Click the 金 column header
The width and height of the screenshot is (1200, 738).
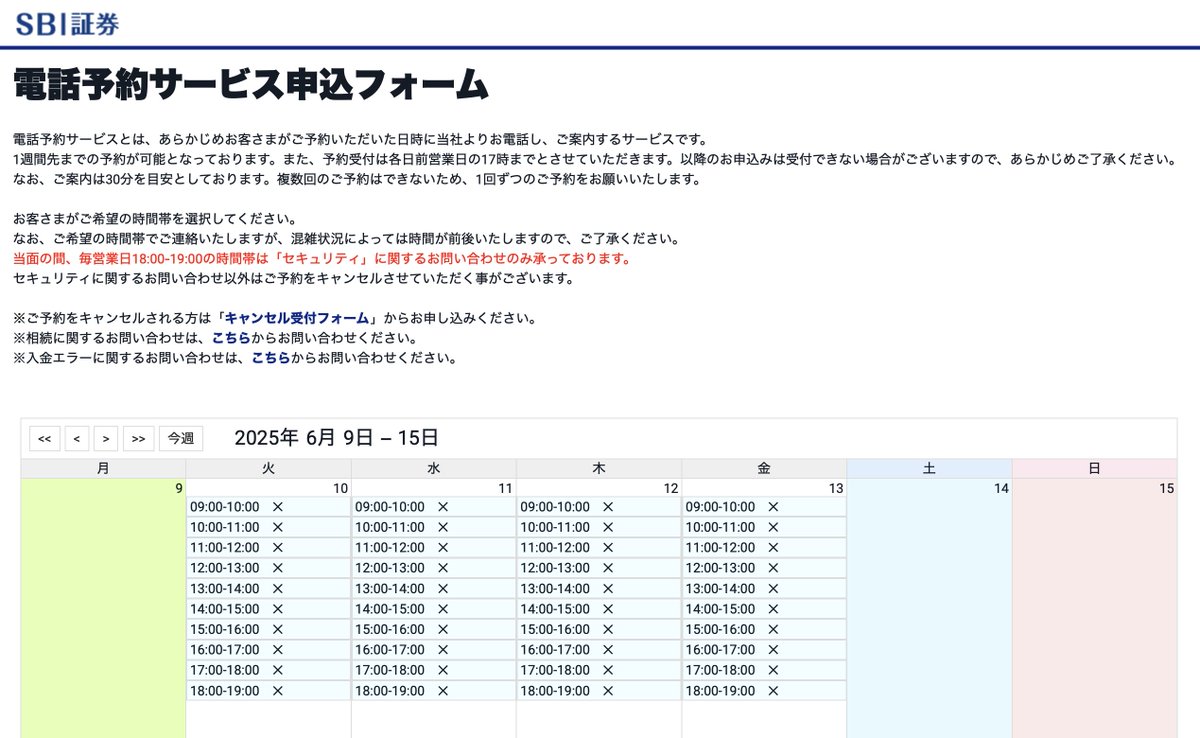point(764,468)
